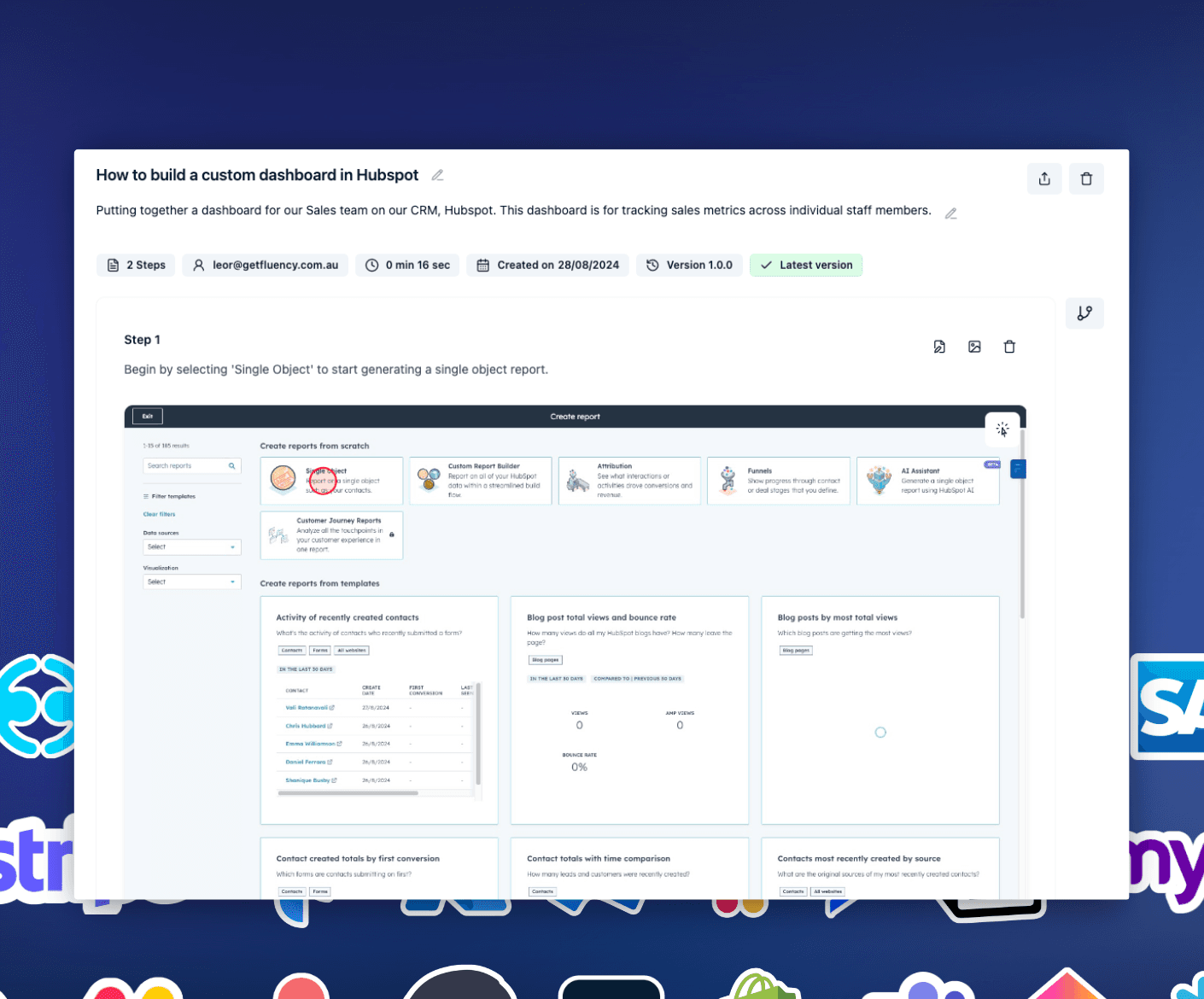Click the 'Step 1' heading
The image size is (1204, 999).
pos(142,340)
